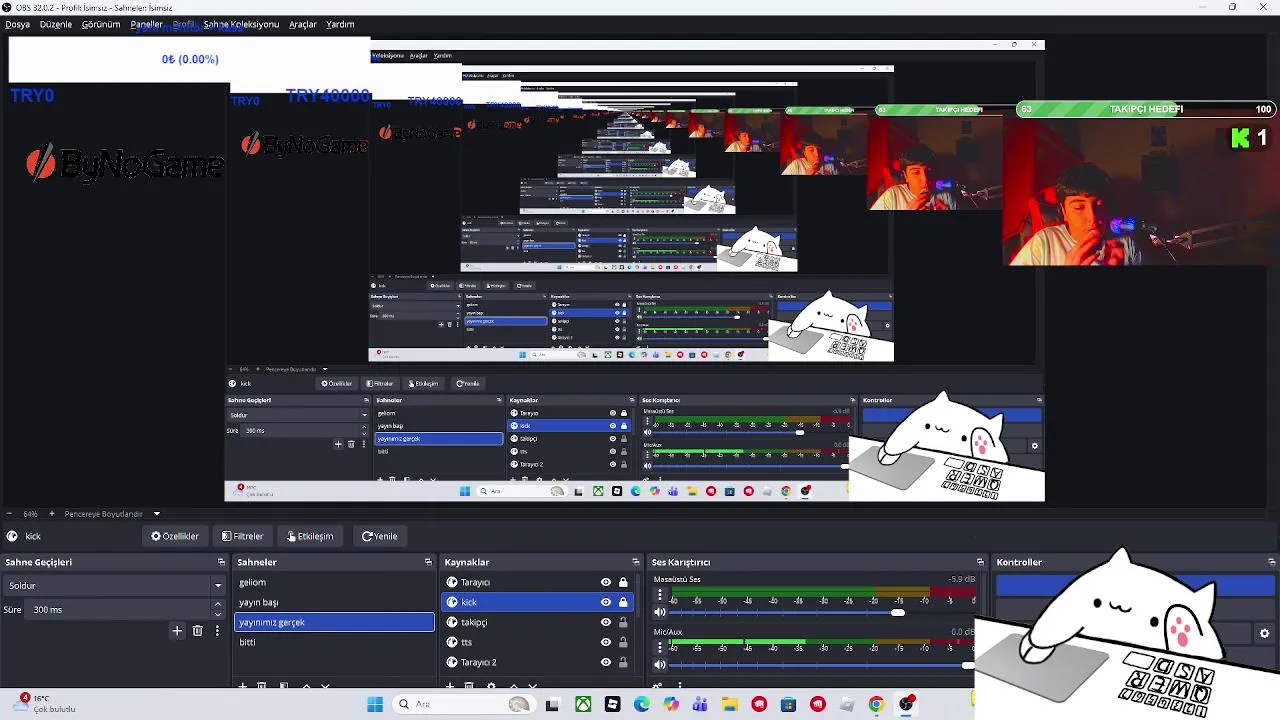1280x720 pixels.
Task: Hide the Tarayıcı source with eye icon
Action: point(605,582)
